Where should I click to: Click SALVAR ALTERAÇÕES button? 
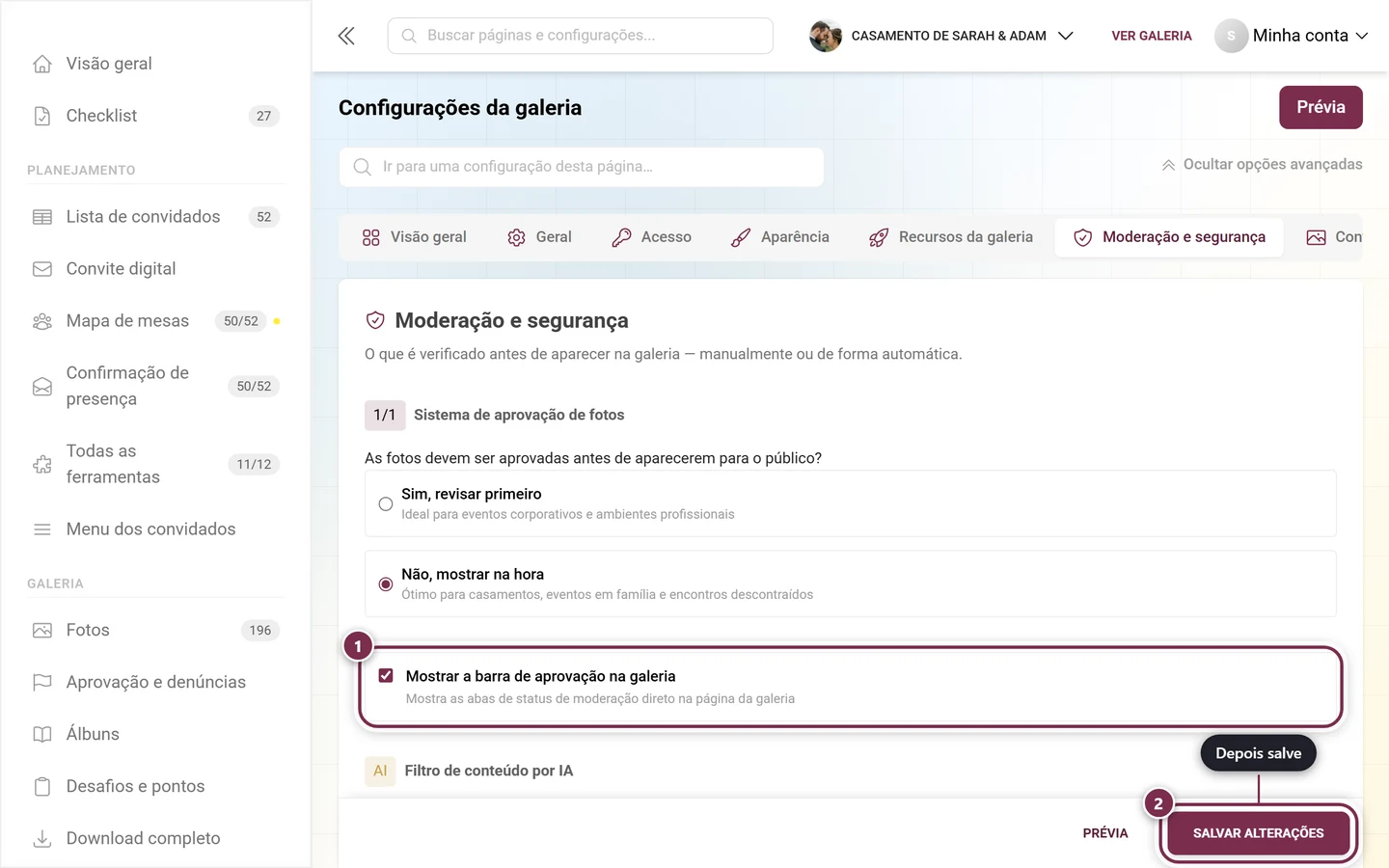(1258, 833)
